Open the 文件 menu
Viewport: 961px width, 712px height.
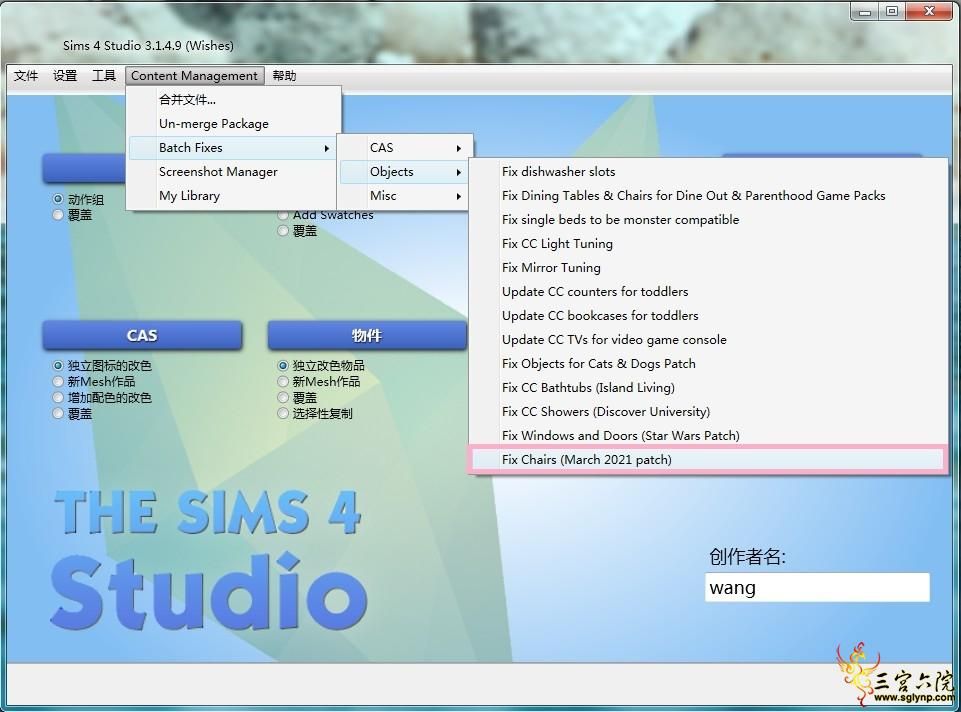(x=26, y=76)
